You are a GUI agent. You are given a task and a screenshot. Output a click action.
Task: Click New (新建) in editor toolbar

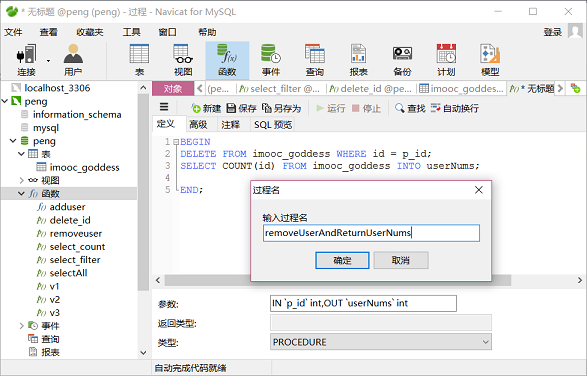[x=206, y=108]
